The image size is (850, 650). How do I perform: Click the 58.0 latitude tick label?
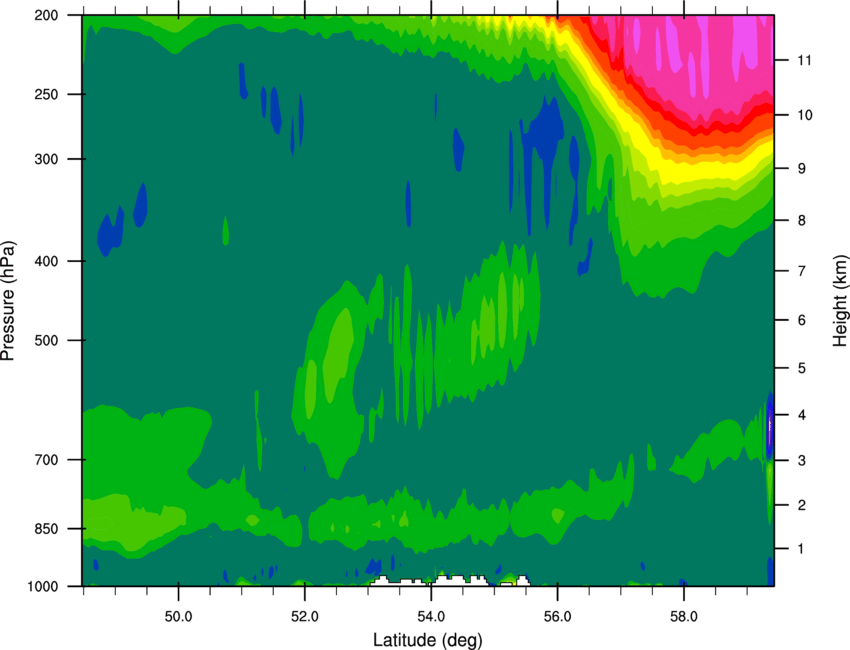point(684,617)
